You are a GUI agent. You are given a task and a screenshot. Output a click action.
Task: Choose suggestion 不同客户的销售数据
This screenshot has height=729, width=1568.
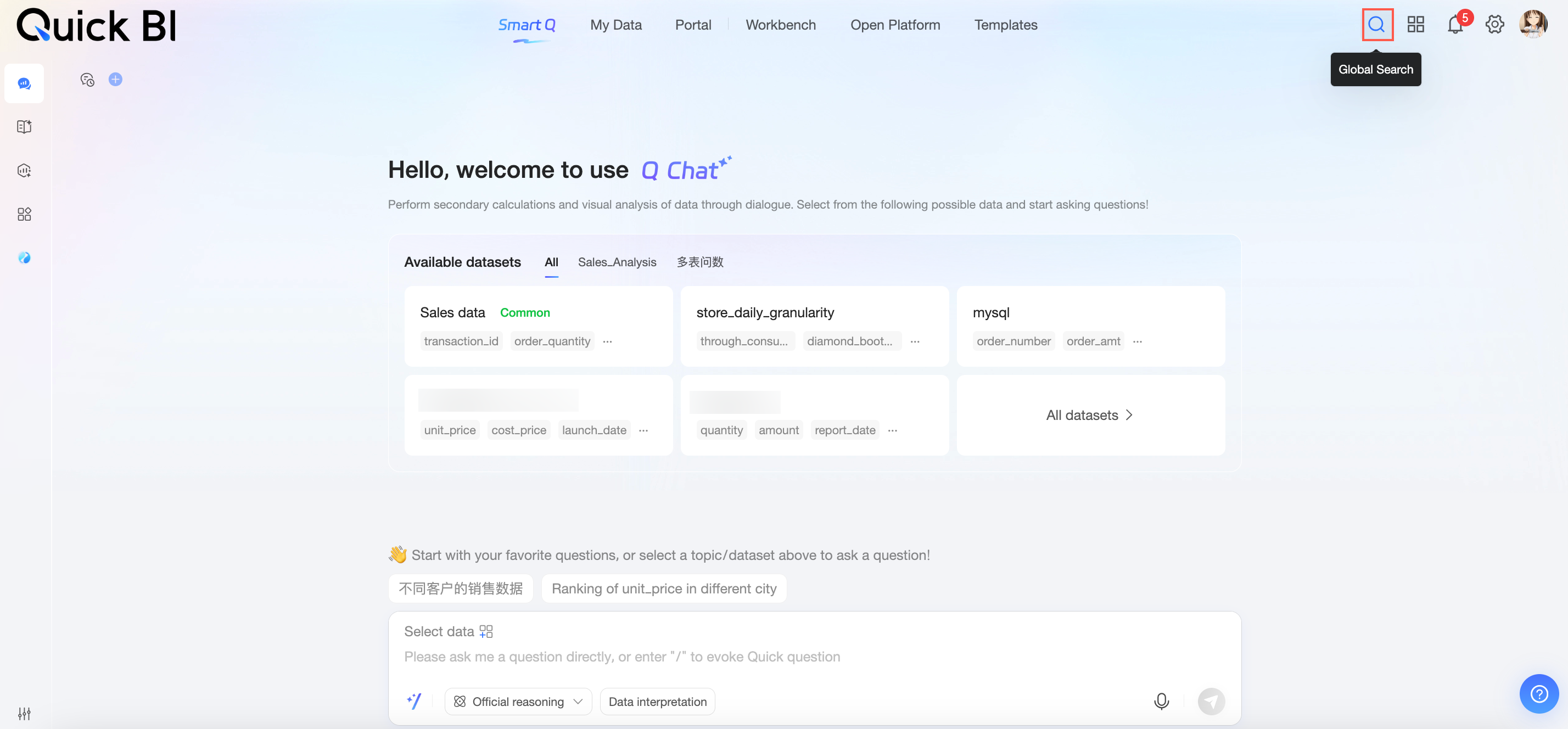[460, 588]
